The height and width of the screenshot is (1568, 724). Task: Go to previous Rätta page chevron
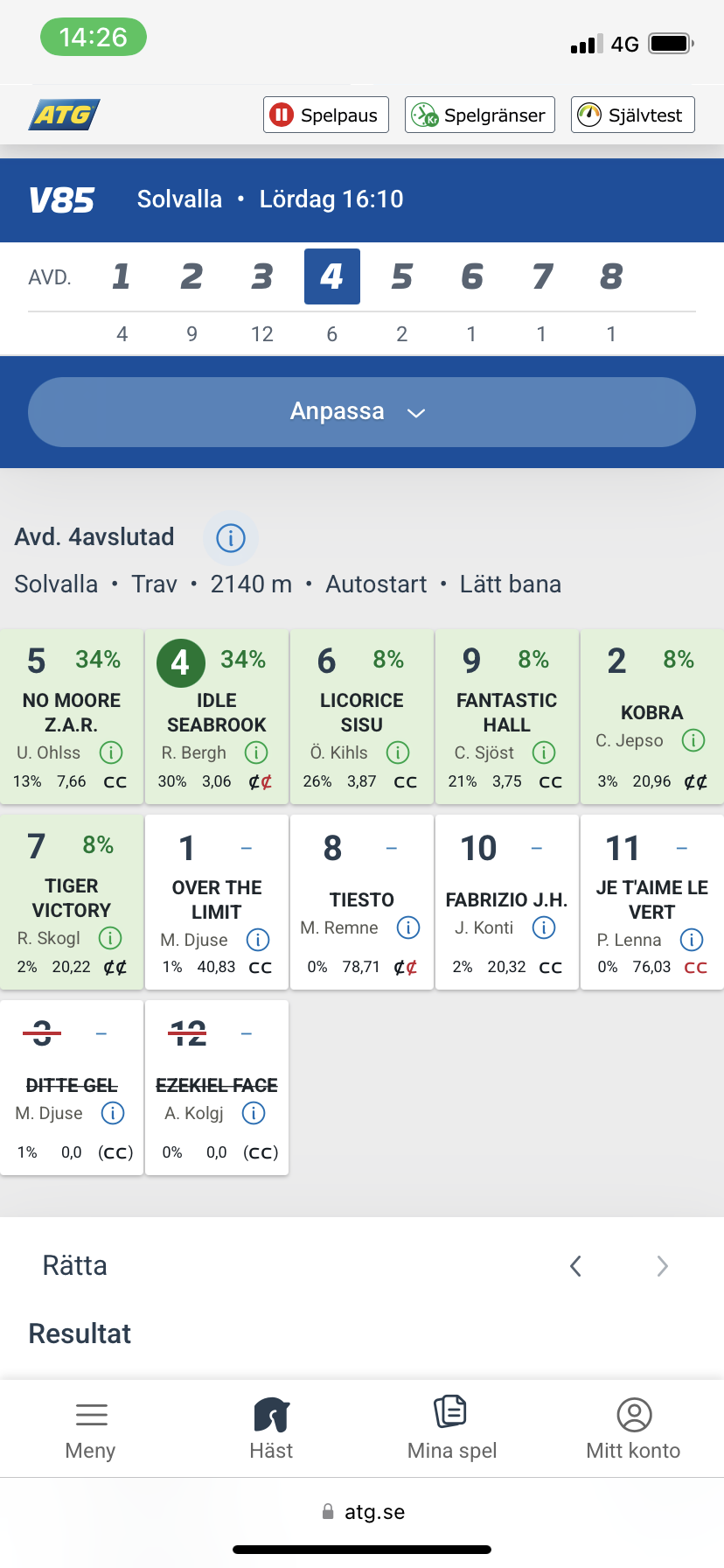[575, 1266]
